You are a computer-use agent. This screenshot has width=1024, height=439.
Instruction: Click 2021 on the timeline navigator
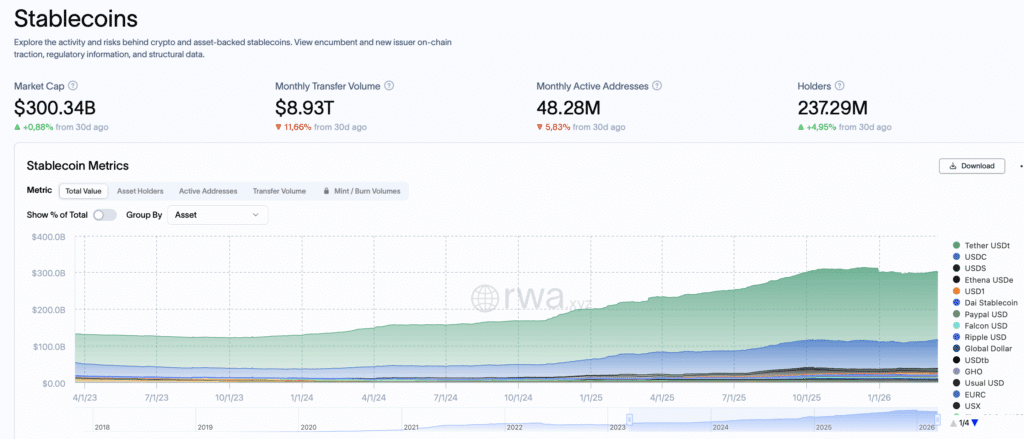(411, 427)
